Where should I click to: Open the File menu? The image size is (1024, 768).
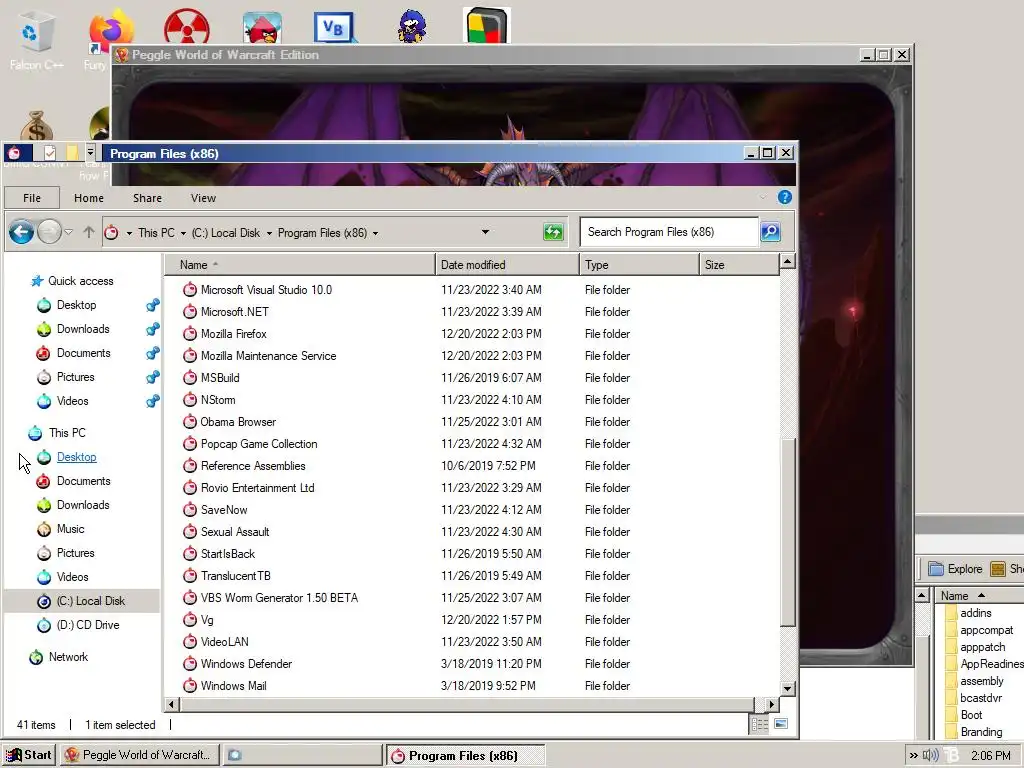pos(32,198)
